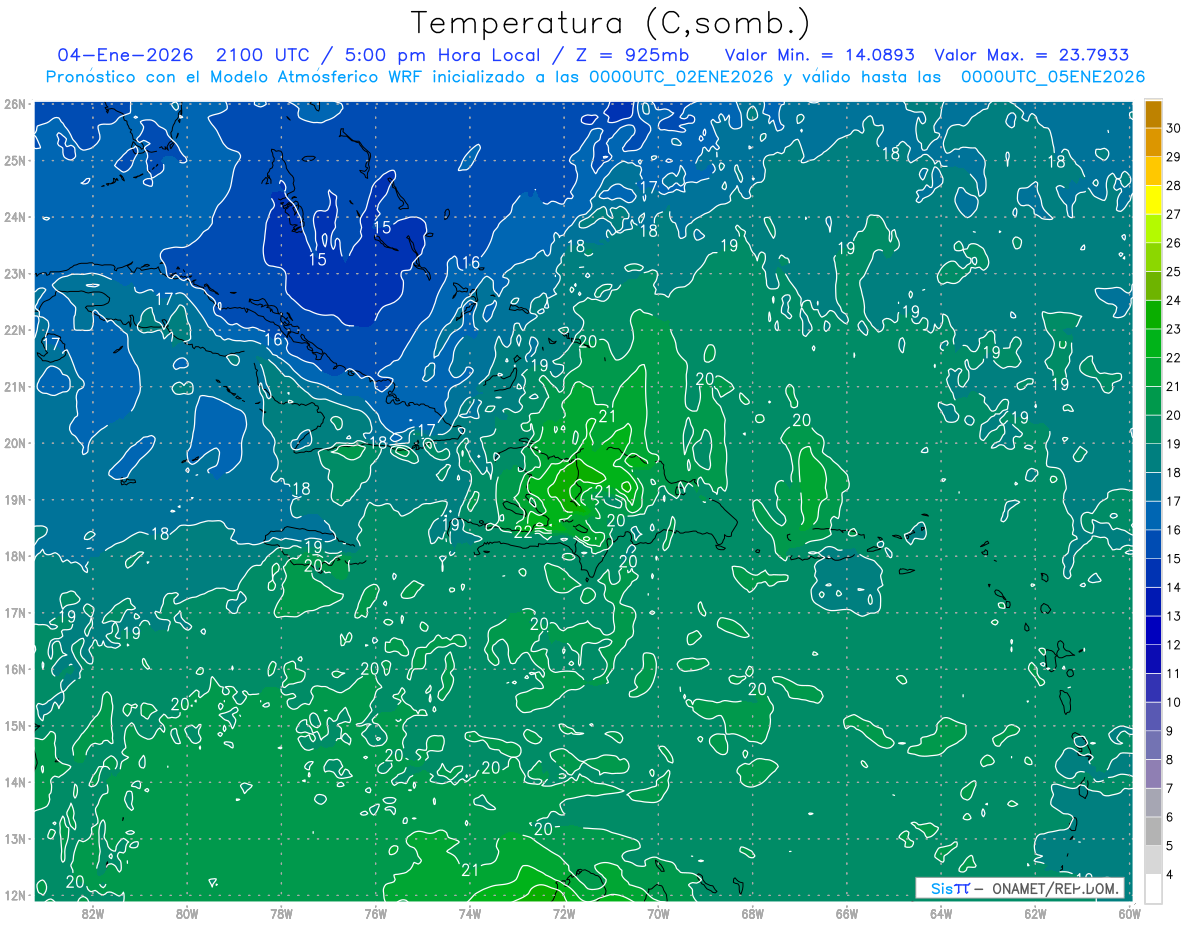Click the 60W longitude axis label
Image resolution: width=1200 pixels, height=927 pixels.
pyautogui.click(x=1130, y=912)
